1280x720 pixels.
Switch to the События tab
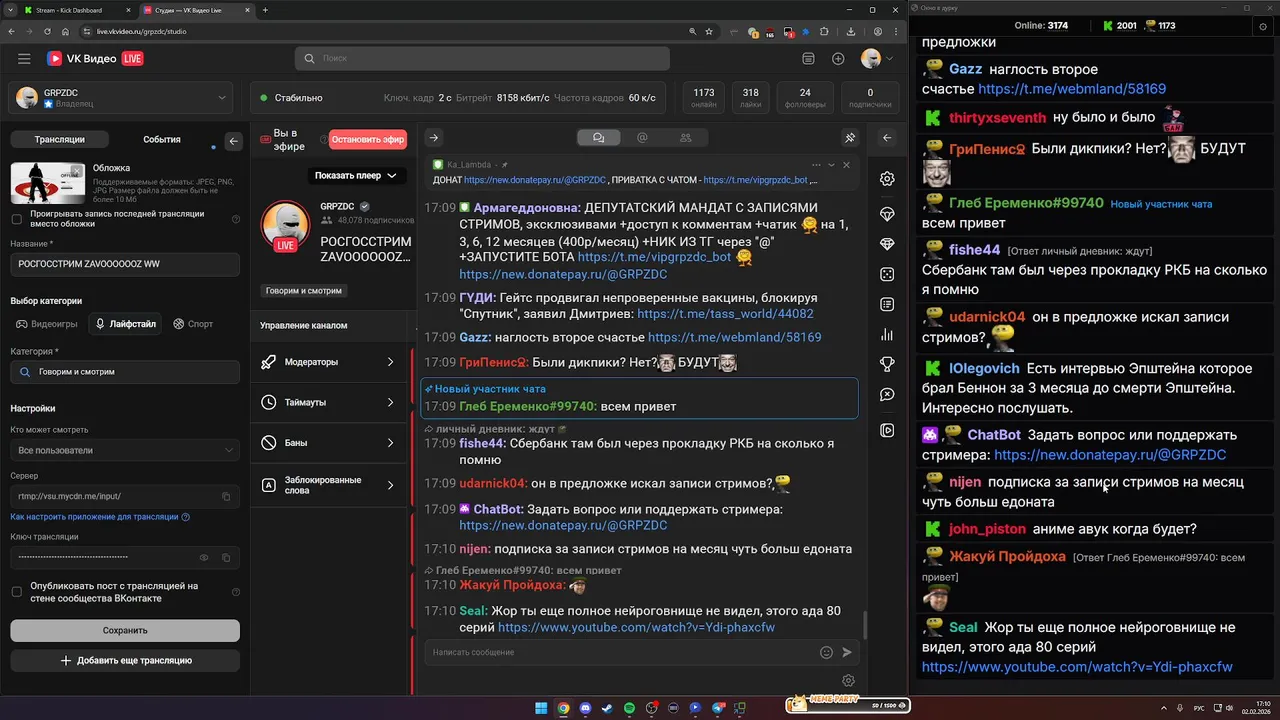point(162,140)
